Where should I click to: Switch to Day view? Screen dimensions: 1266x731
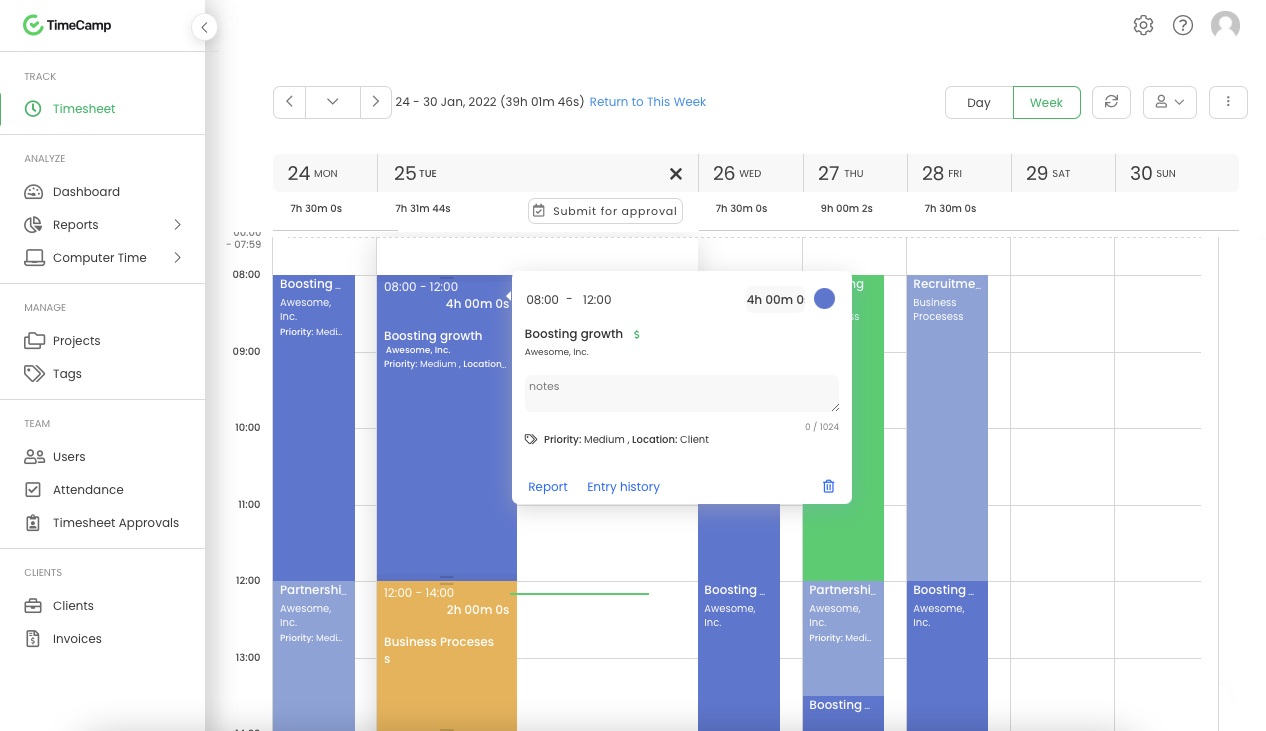point(979,102)
